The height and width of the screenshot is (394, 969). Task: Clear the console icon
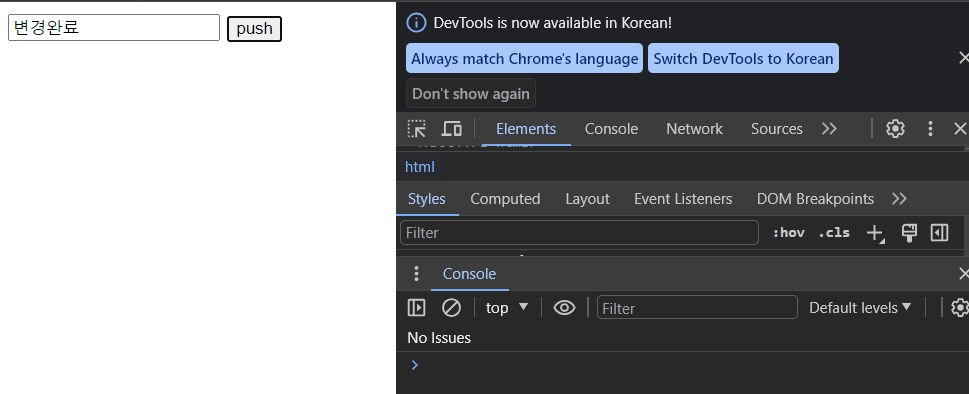451,308
